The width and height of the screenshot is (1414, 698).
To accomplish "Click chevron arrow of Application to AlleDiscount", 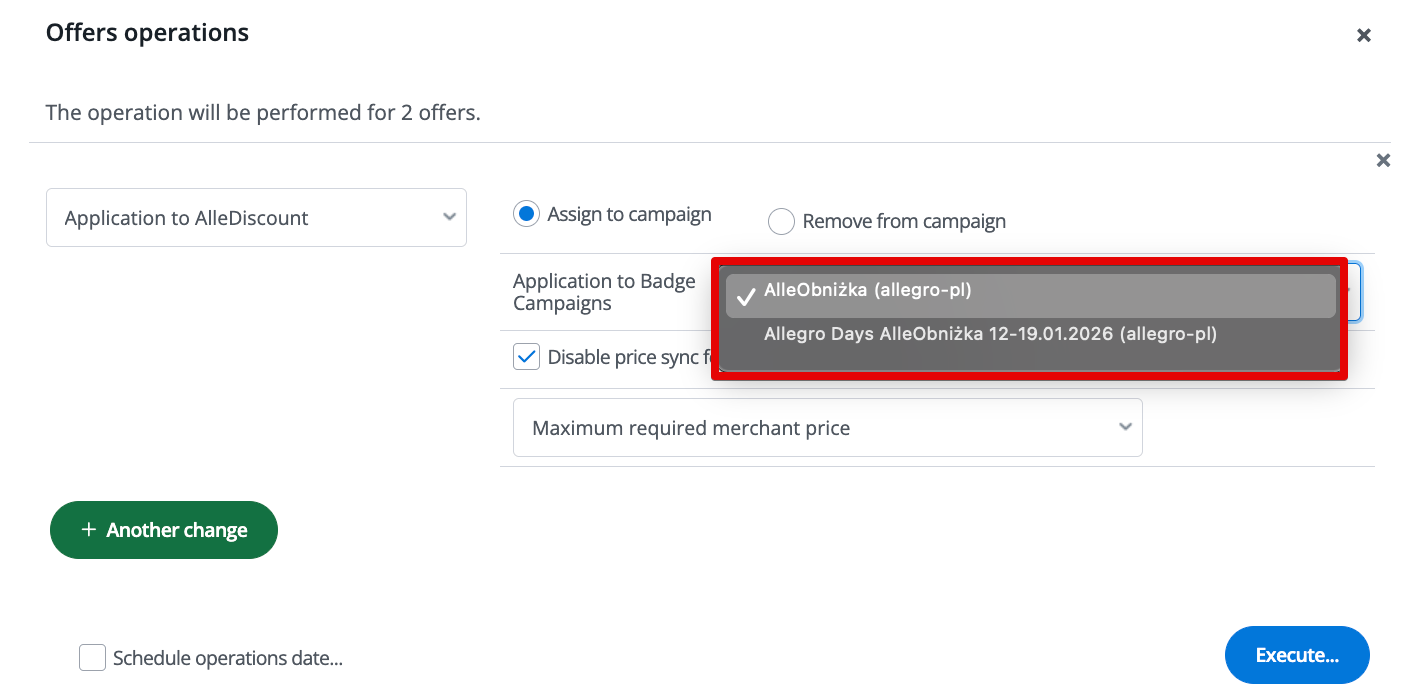I will click(449, 217).
